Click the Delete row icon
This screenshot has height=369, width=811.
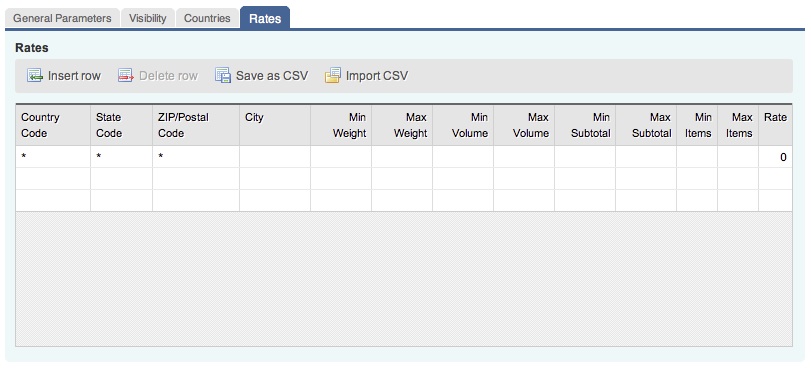126,76
